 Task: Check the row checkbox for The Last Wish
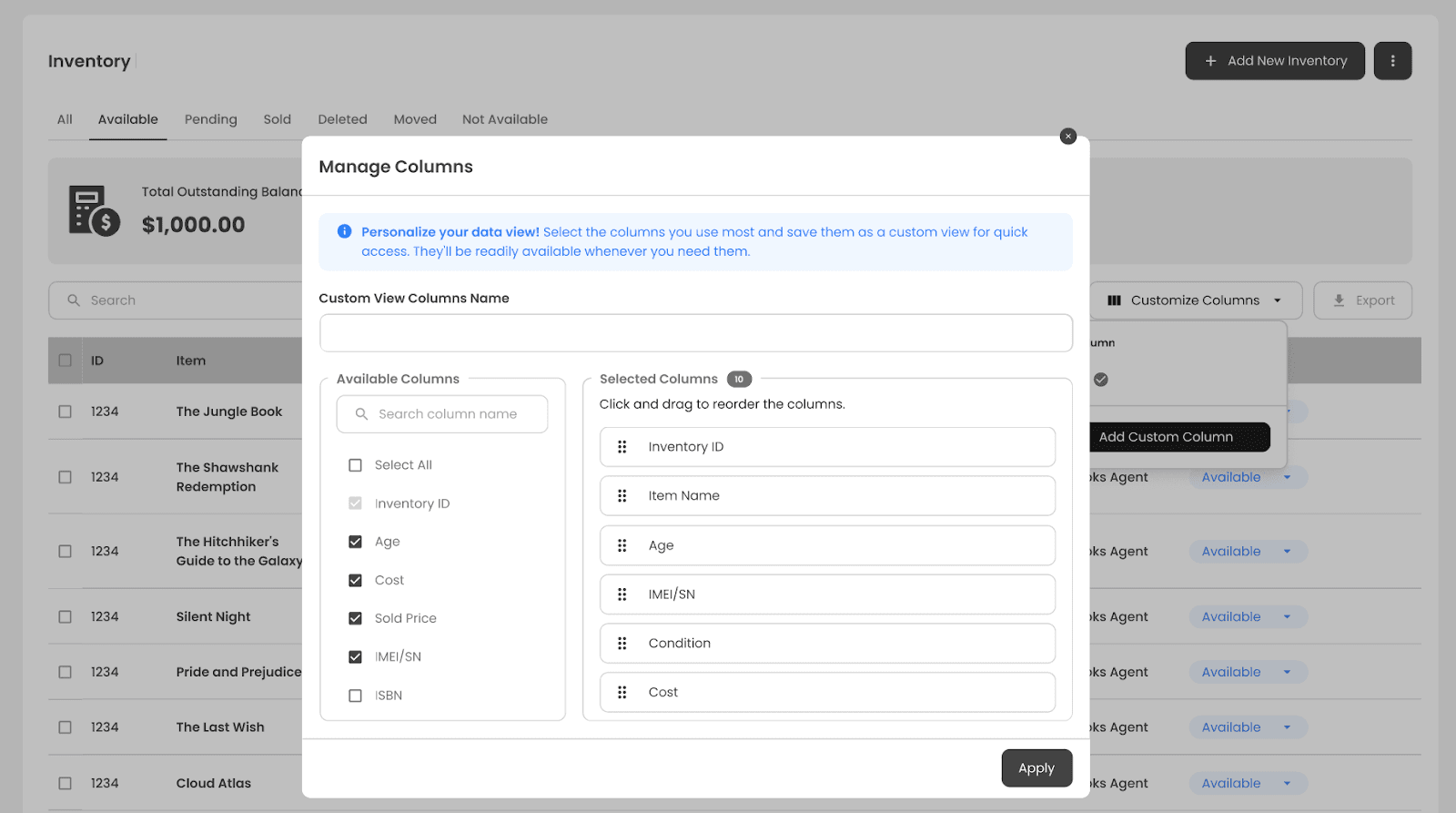(66, 727)
